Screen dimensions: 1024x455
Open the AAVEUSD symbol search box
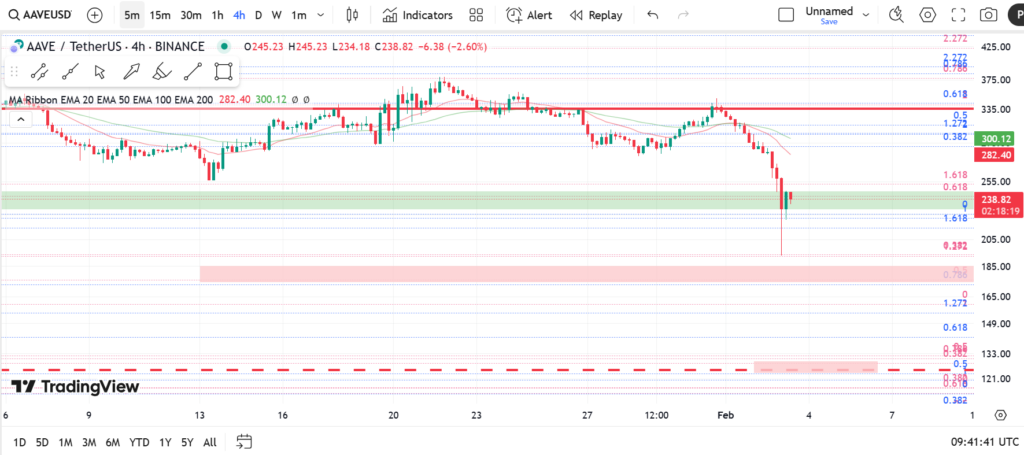click(40, 15)
